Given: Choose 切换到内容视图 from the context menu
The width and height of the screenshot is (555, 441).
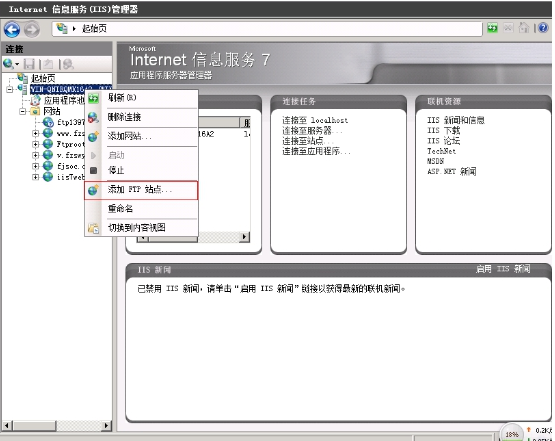Looking at the screenshot, I should [141, 228].
